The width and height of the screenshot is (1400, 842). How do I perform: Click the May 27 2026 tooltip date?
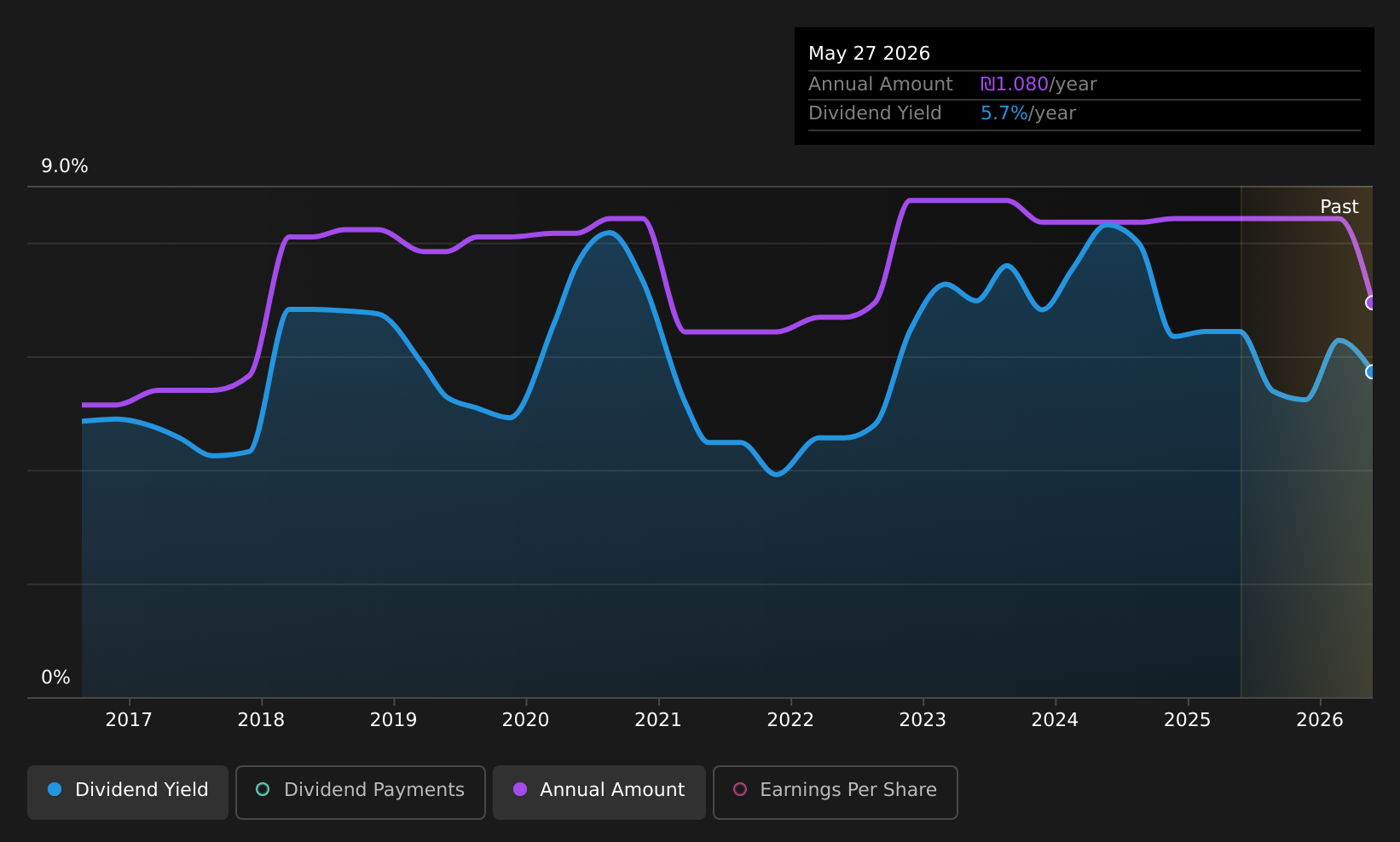(869, 54)
